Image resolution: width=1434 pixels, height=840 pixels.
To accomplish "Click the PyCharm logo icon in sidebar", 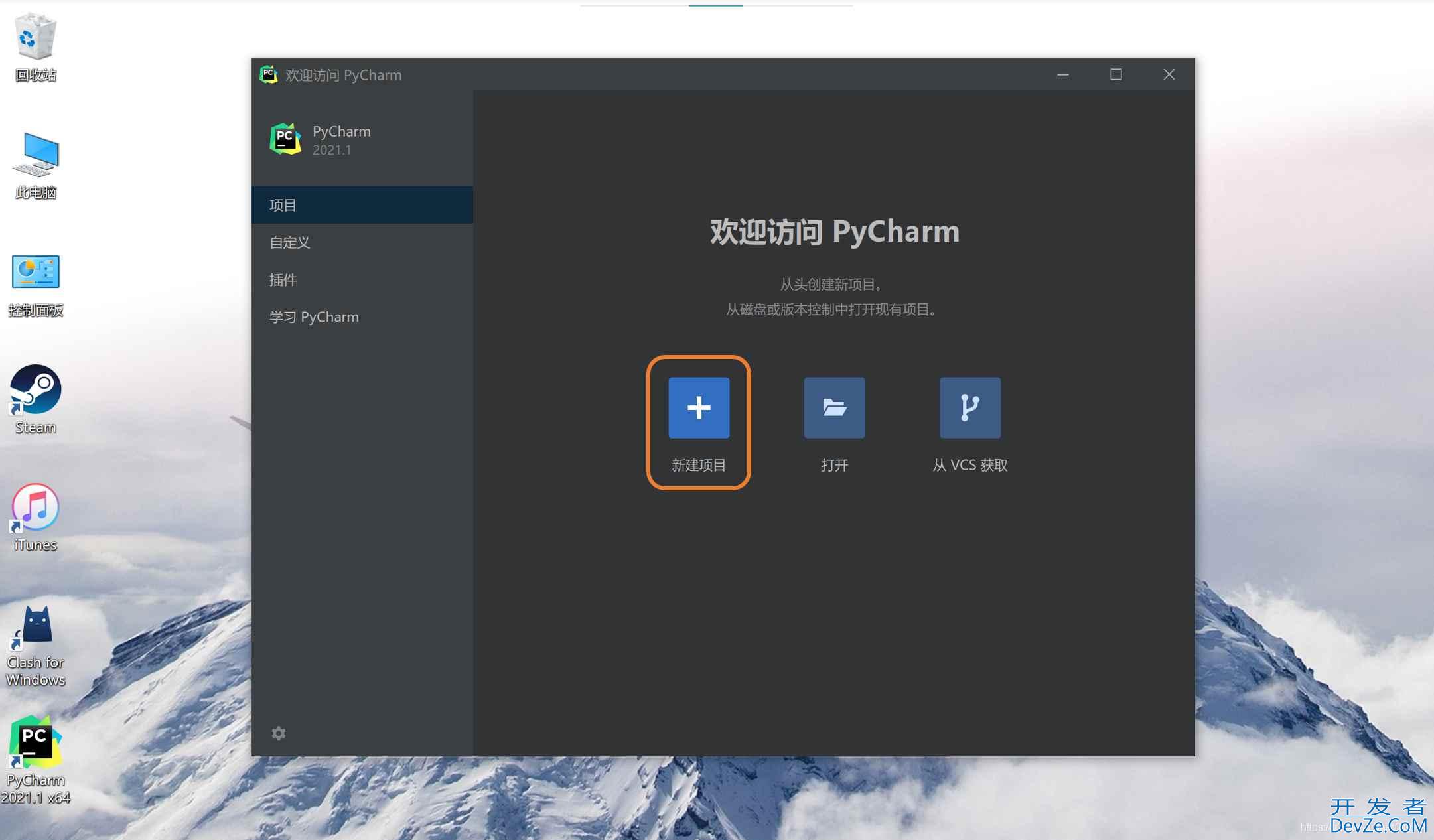I will [285, 138].
